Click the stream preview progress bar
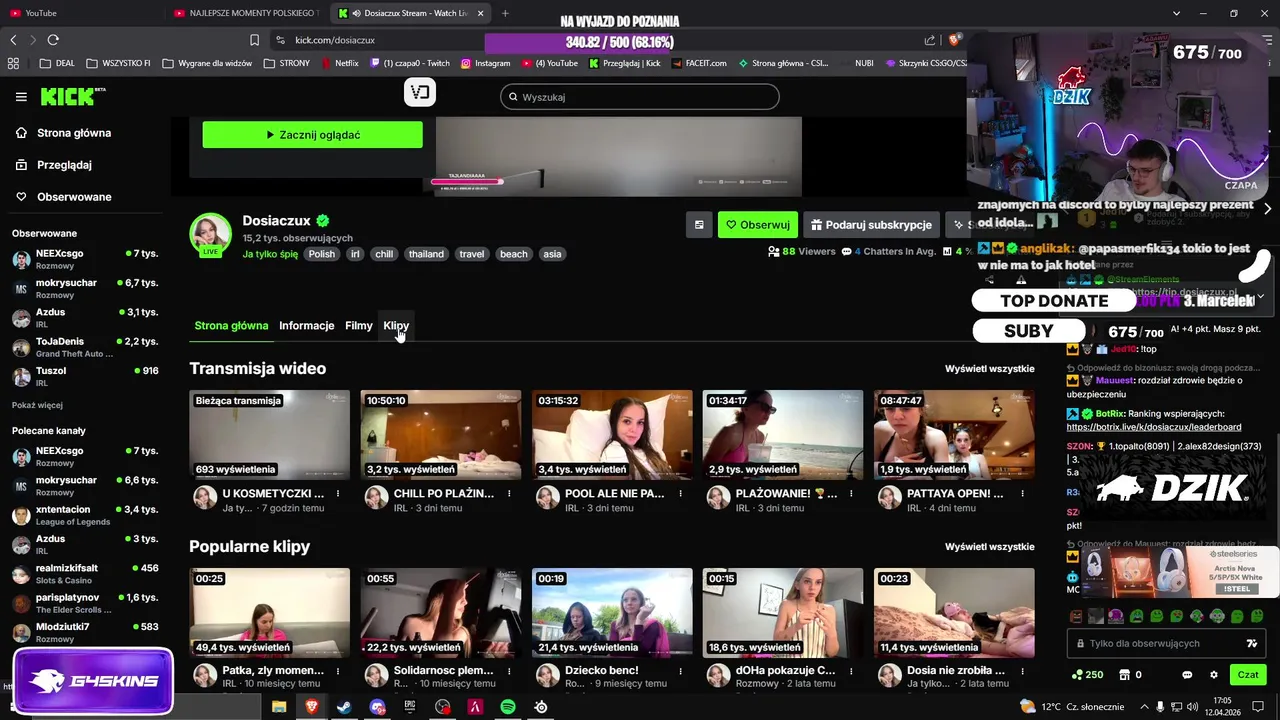Image resolution: width=1280 pixels, height=720 pixels. click(x=467, y=182)
